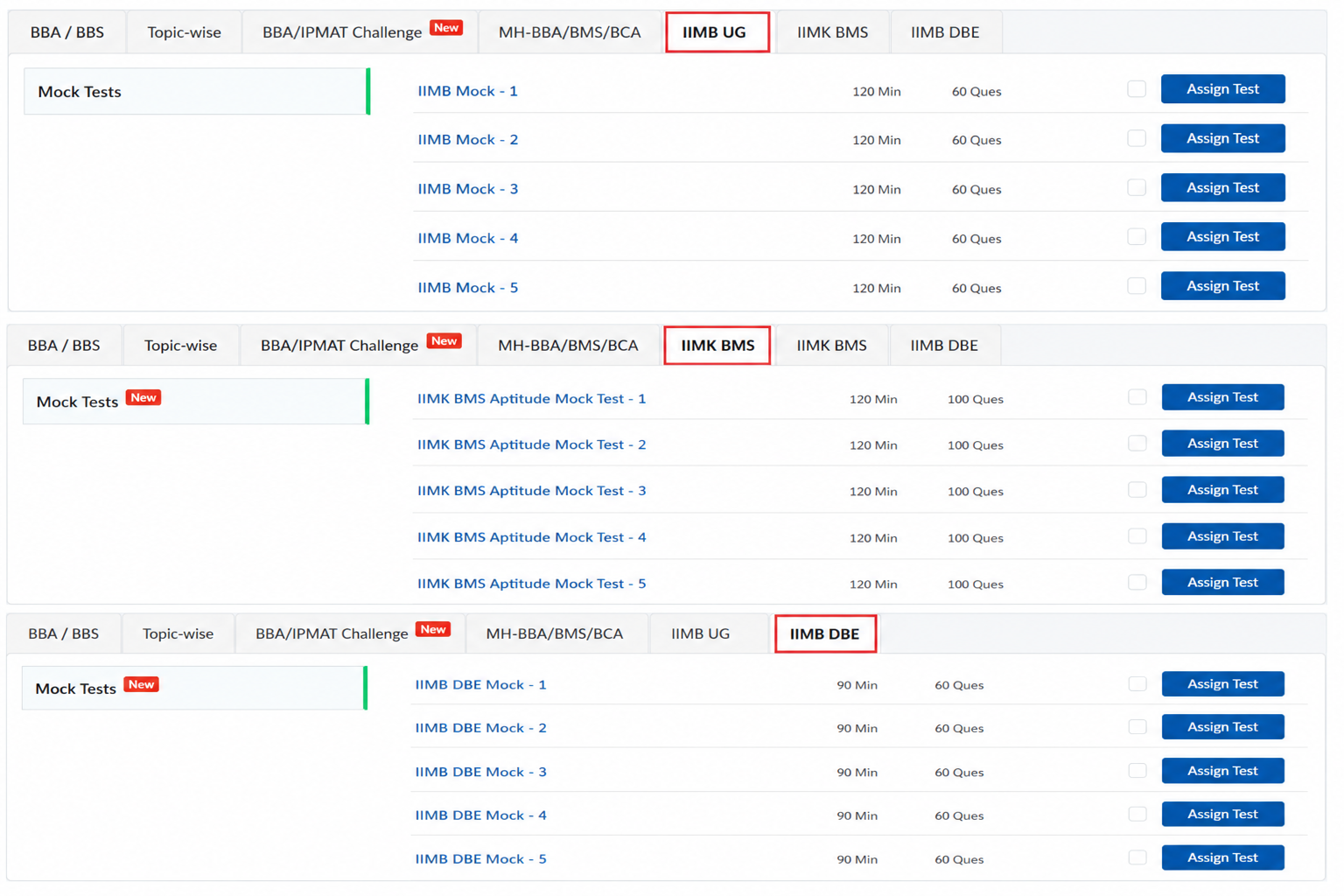Image resolution: width=1344 pixels, height=896 pixels.
Task: Switch to IIMB DBE tab above the IIMB Mock list
Action: point(945,32)
